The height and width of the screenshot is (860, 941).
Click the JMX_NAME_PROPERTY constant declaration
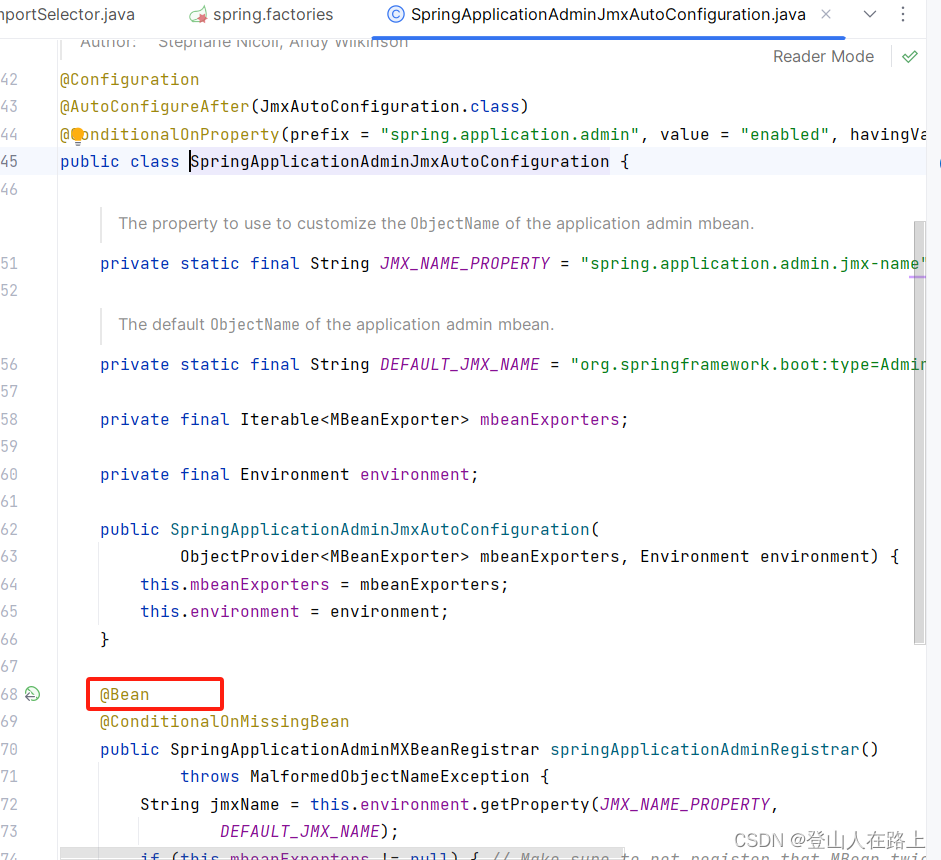(x=464, y=263)
